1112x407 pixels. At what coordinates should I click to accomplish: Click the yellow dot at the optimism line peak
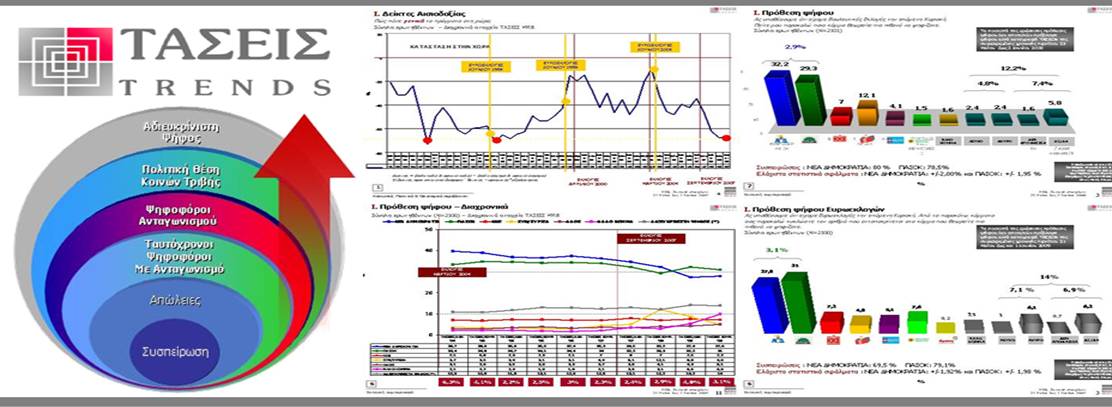(x=653, y=69)
